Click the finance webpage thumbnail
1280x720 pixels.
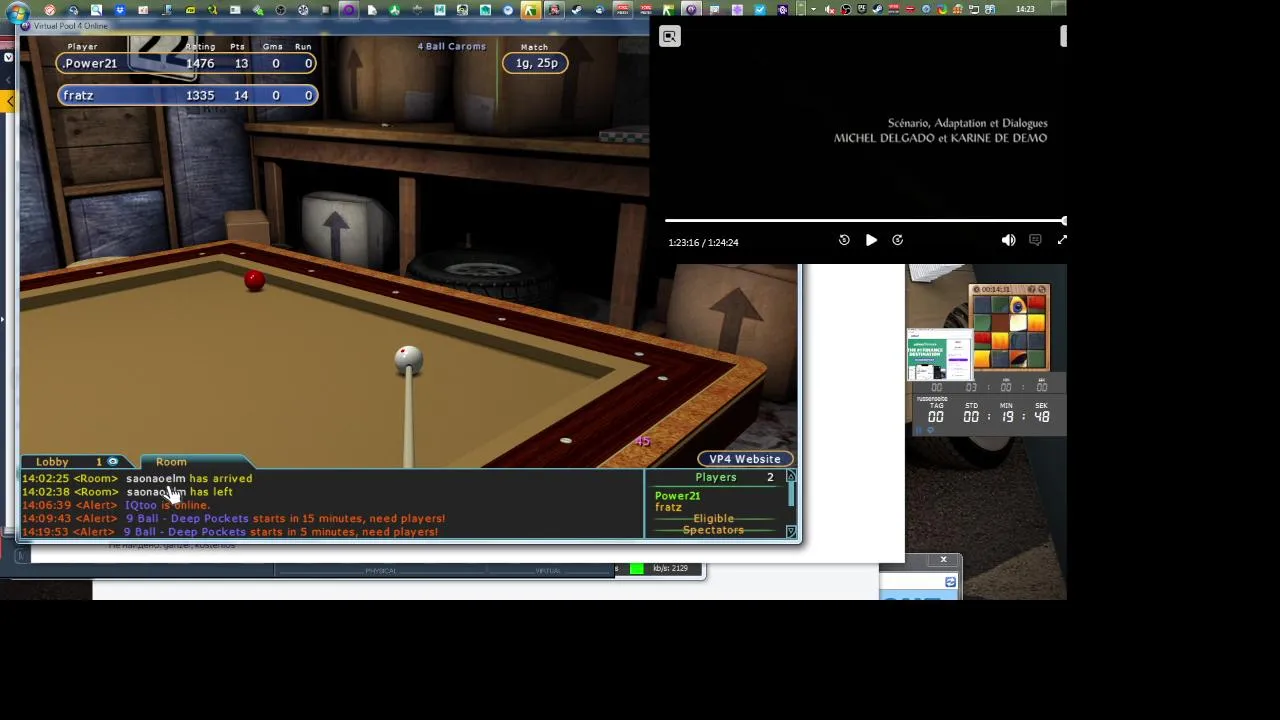940,354
